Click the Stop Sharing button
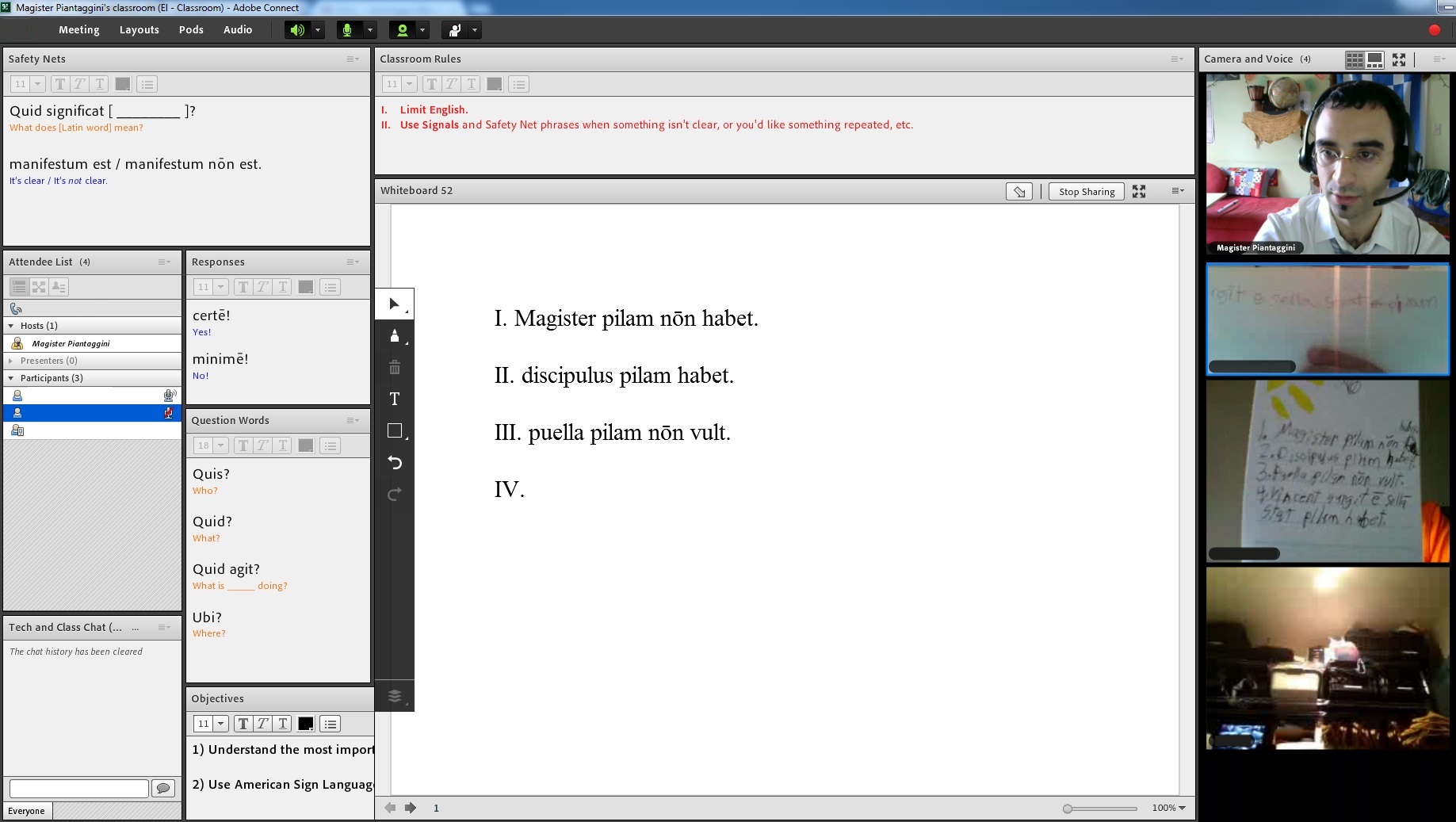 click(1086, 192)
